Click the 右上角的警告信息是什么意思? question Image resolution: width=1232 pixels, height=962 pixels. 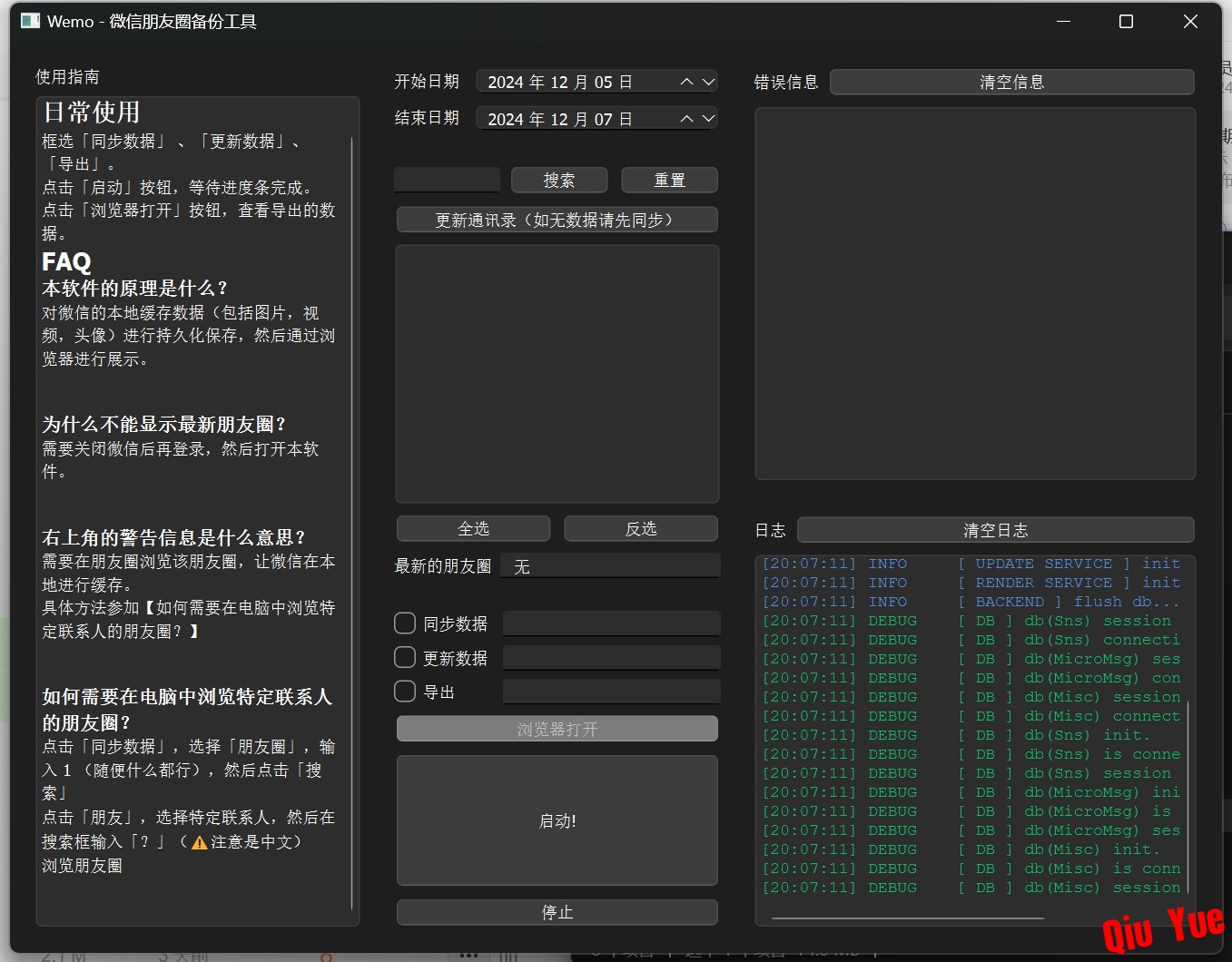tap(174, 536)
